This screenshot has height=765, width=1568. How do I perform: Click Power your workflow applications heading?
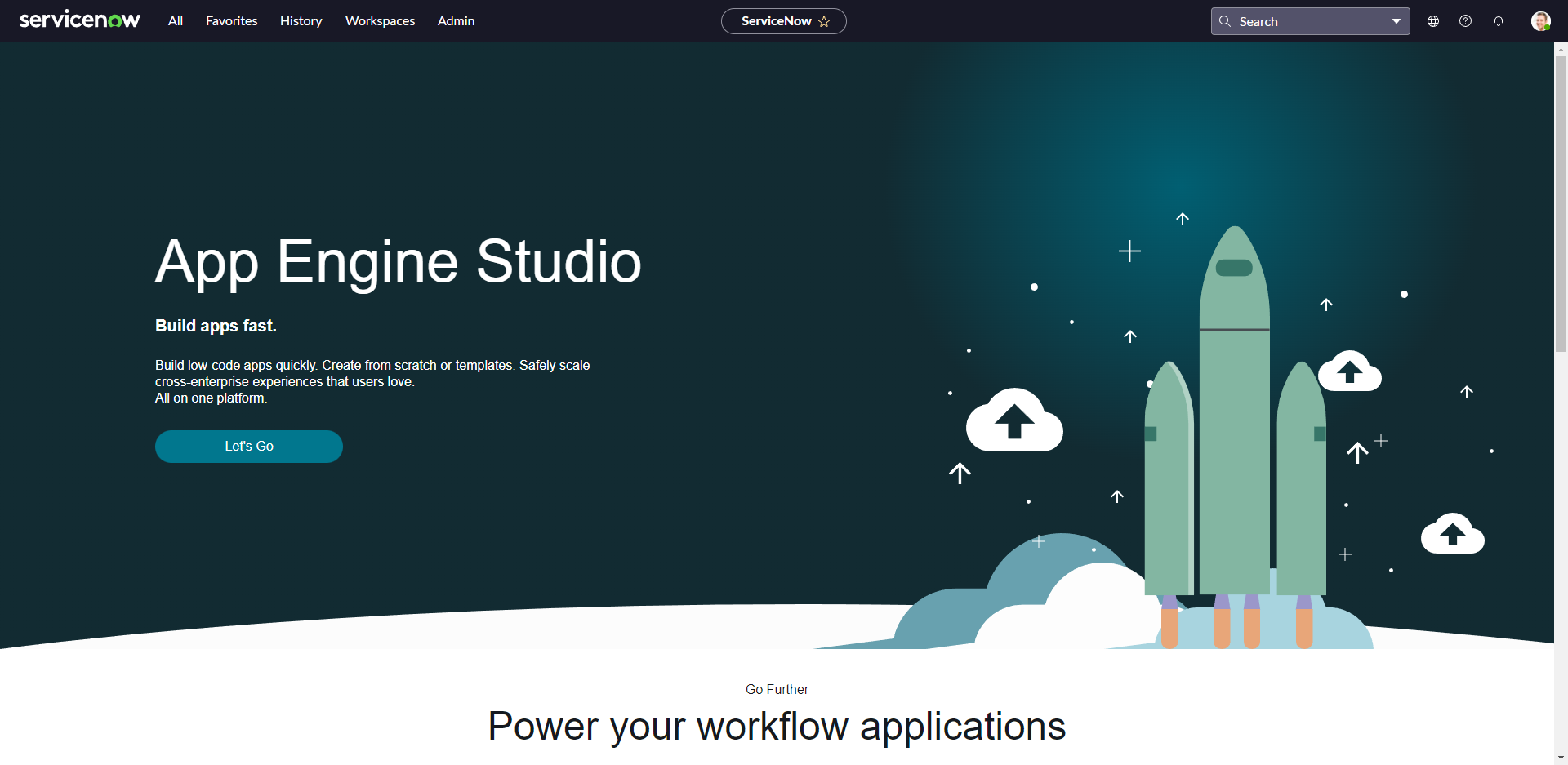click(x=777, y=727)
